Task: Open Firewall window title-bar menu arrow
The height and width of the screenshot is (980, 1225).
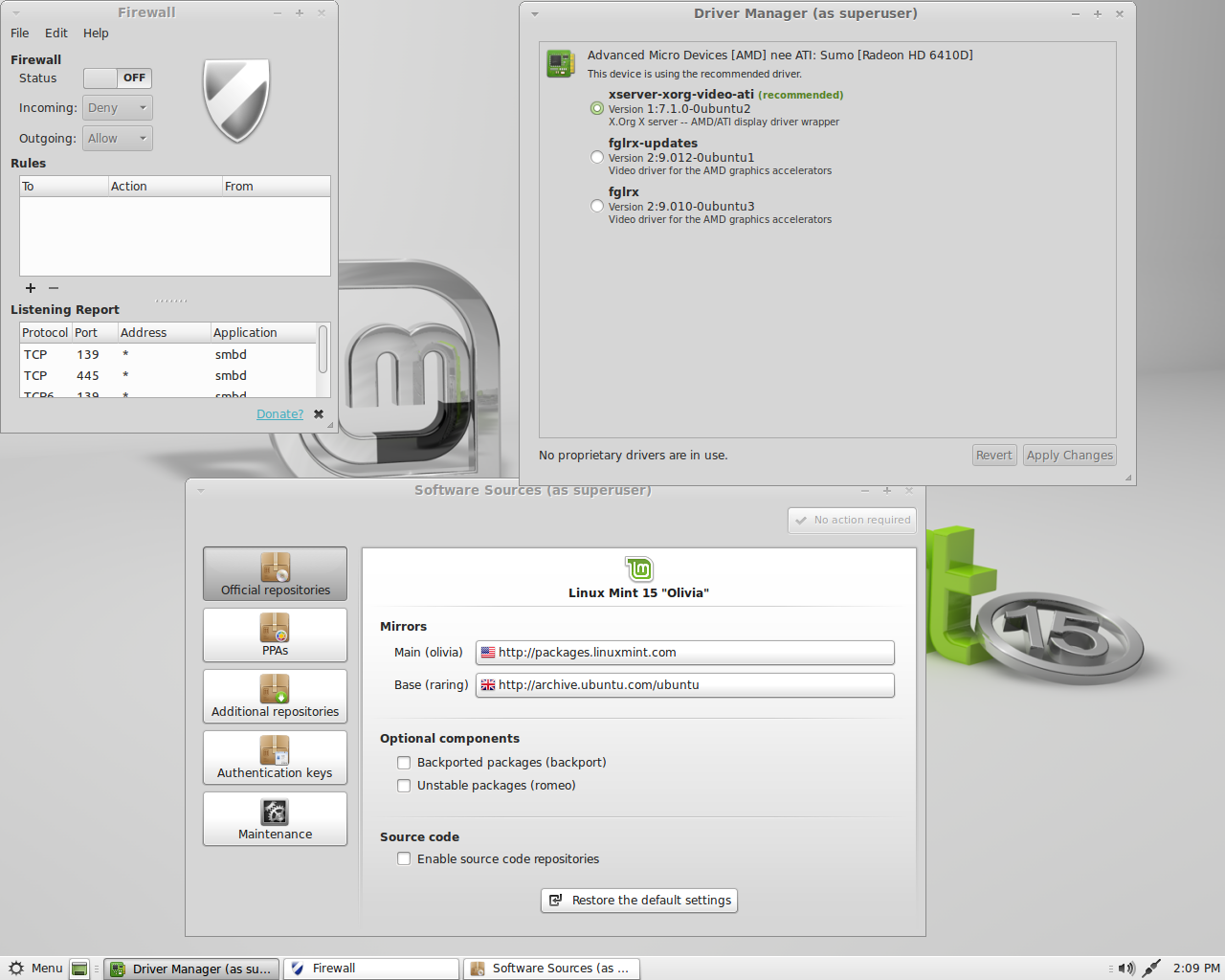Action: click(x=16, y=13)
